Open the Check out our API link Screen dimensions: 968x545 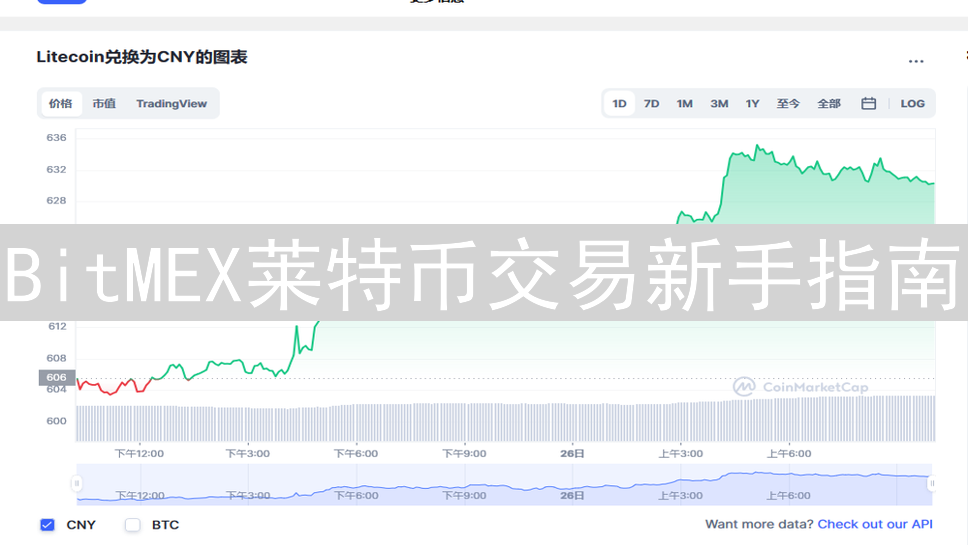[x=875, y=524]
